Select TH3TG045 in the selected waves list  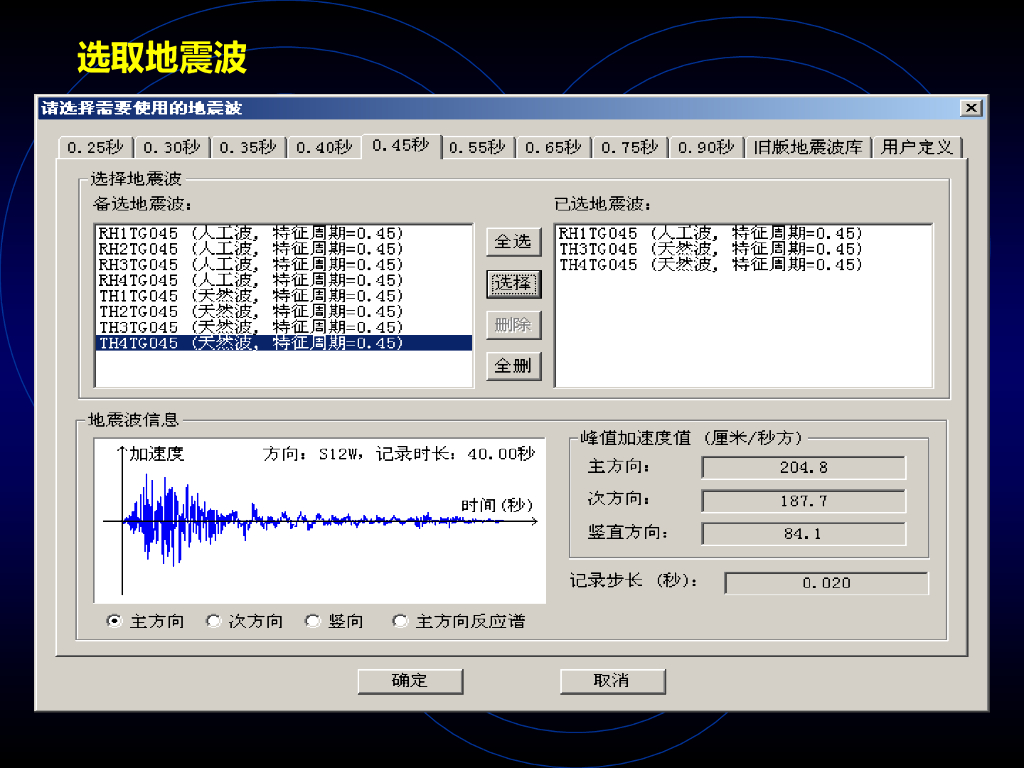point(710,249)
